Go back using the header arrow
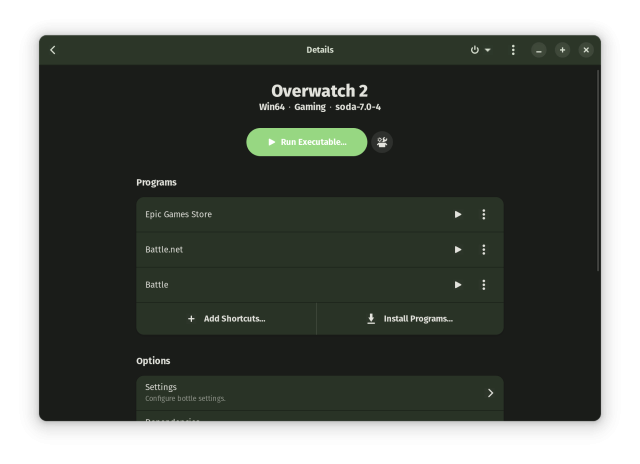Screen dimensions: 640x464 point(53,50)
